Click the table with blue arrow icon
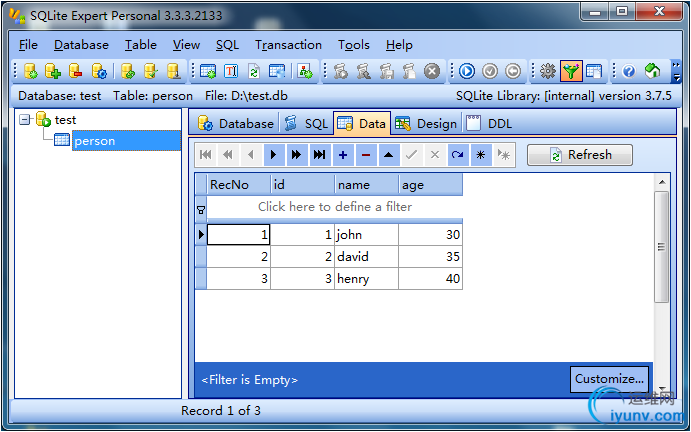Image resolution: width=691 pixels, height=432 pixels. pyautogui.click(x=277, y=71)
